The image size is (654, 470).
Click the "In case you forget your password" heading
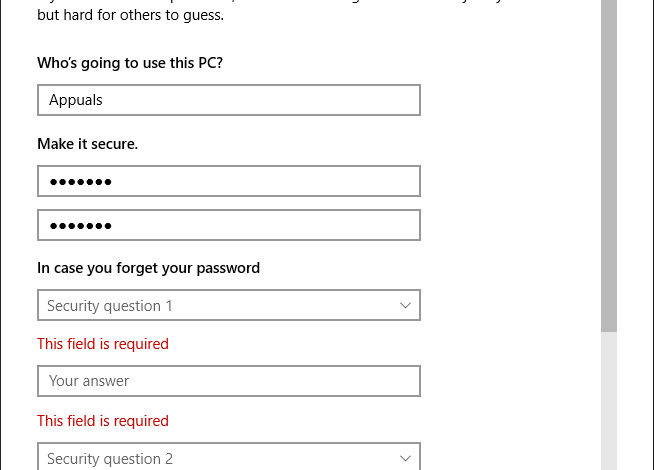coord(148,268)
